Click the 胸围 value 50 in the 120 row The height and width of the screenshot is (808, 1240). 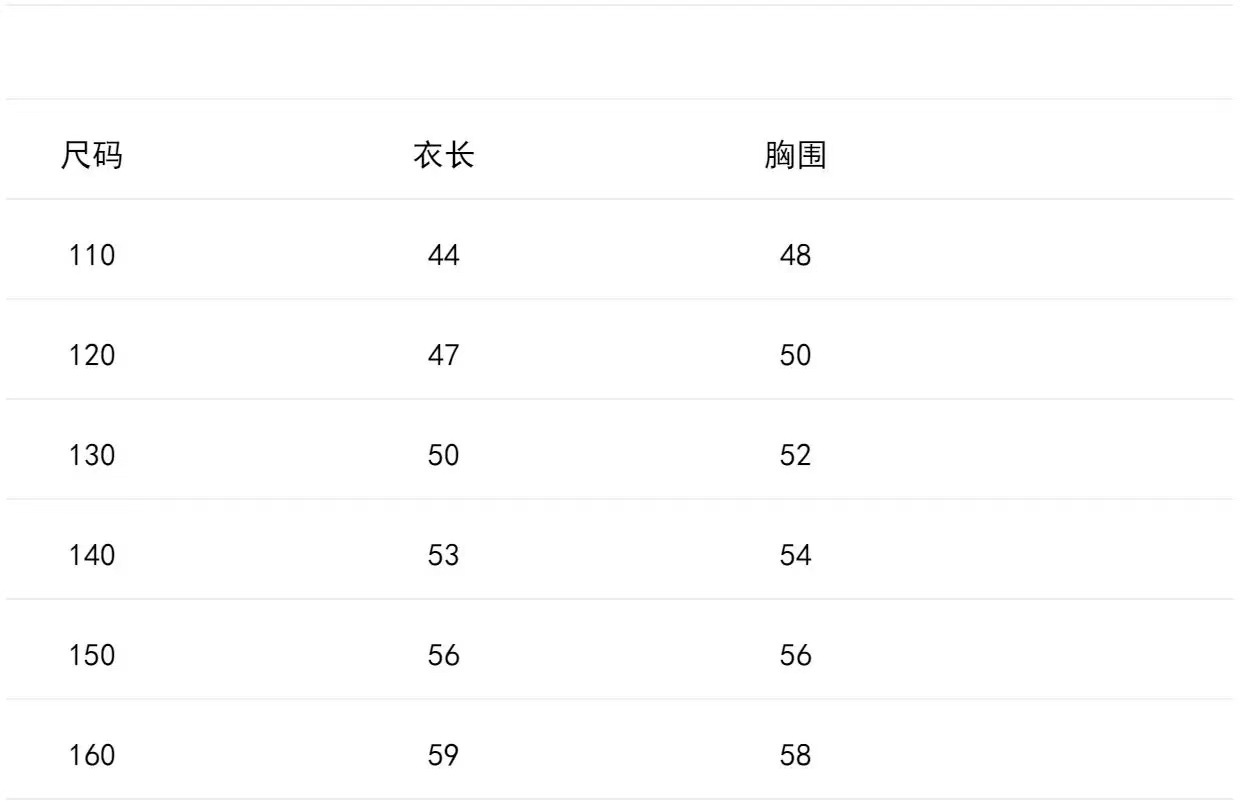pos(795,356)
